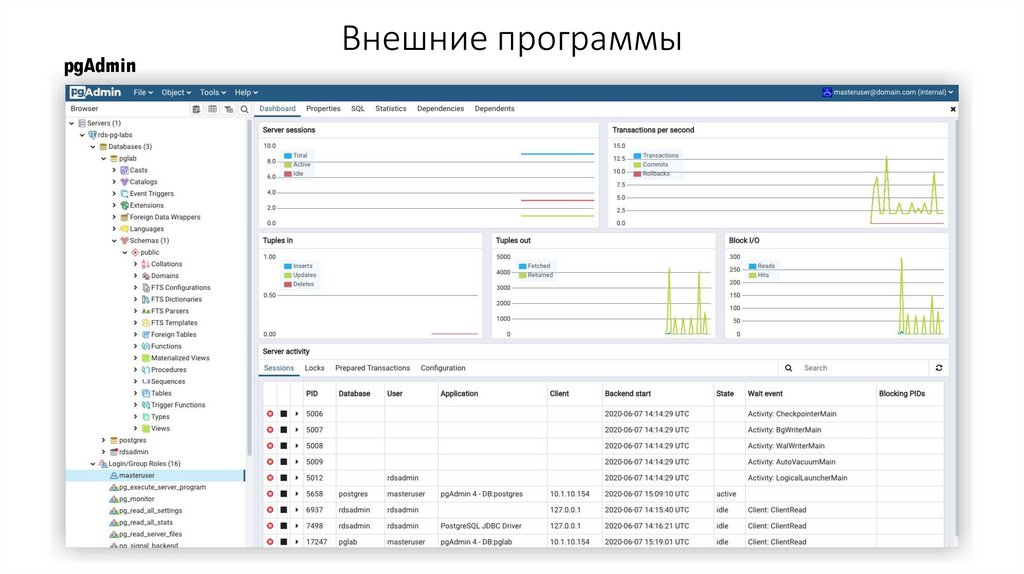This screenshot has height=574, width=1024.
Task: Open the Query Tool browser toolbar icon
Action: point(196,109)
